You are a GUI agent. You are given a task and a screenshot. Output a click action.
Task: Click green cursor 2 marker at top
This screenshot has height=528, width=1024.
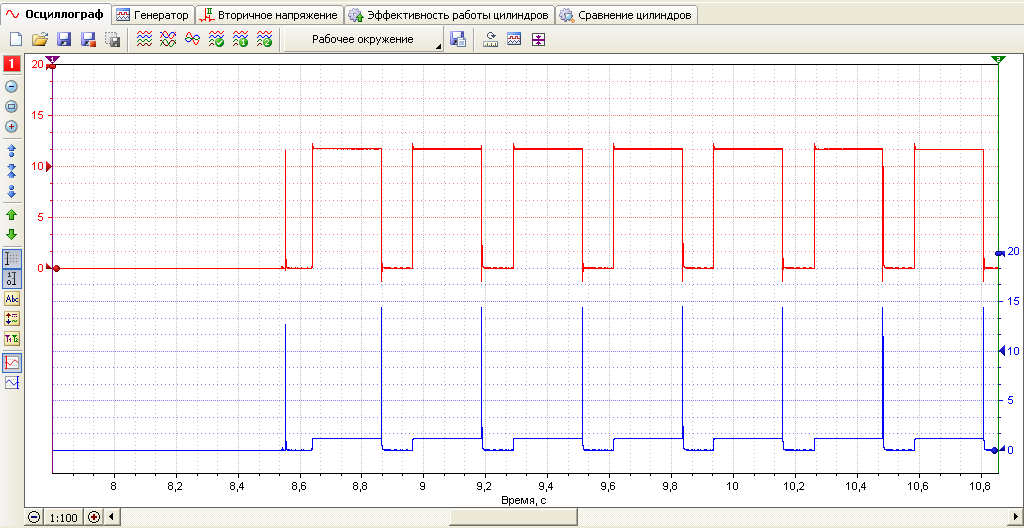point(999,59)
